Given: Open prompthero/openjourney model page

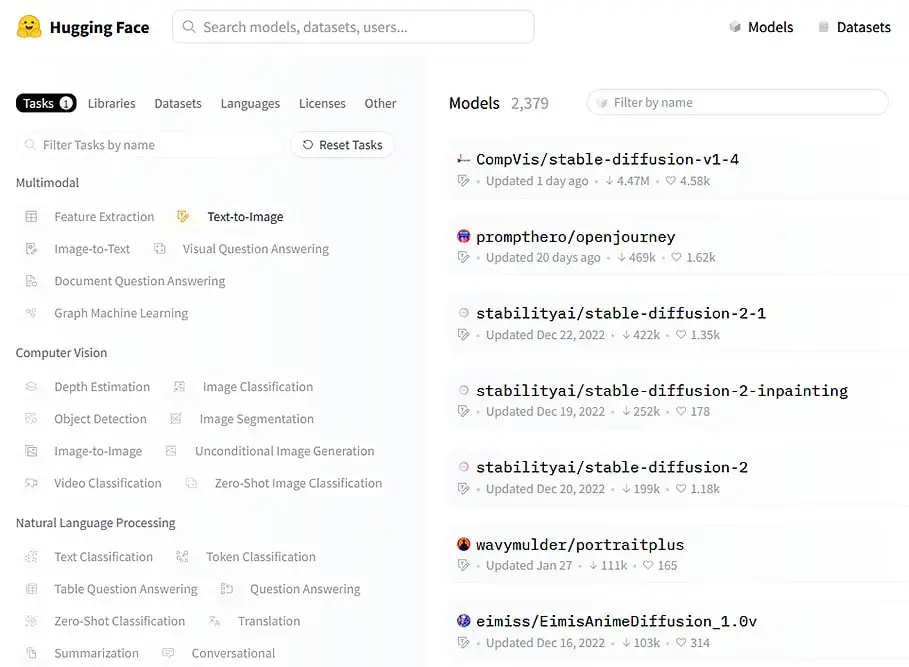Looking at the screenshot, I should (x=576, y=237).
